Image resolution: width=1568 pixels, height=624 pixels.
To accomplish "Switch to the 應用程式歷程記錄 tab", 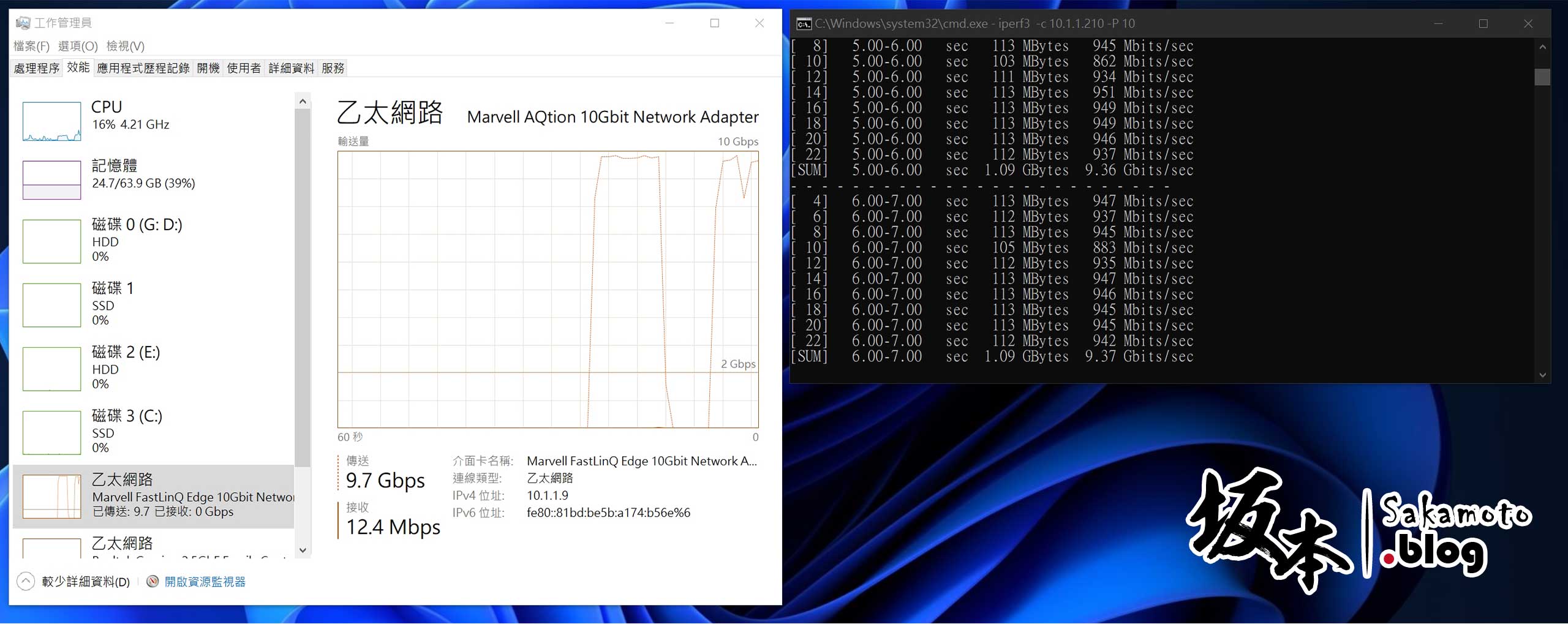I will click(x=143, y=68).
